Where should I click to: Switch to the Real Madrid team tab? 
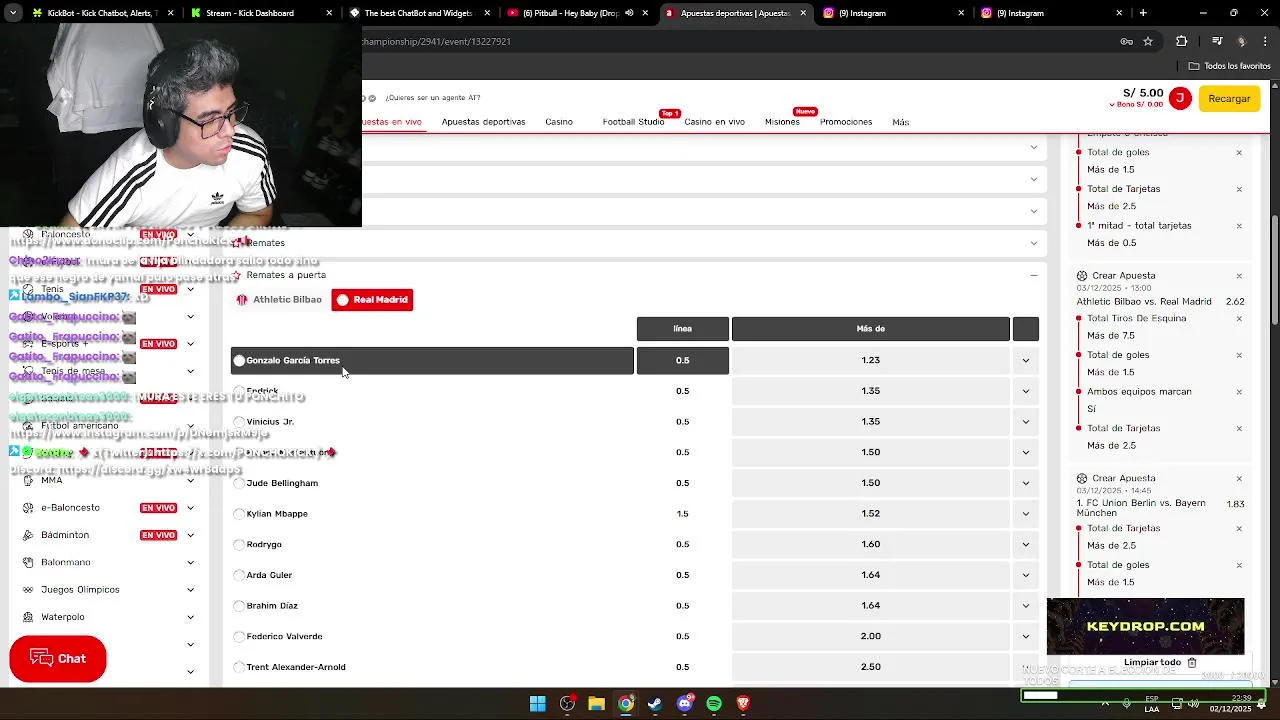[x=372, y=300]
